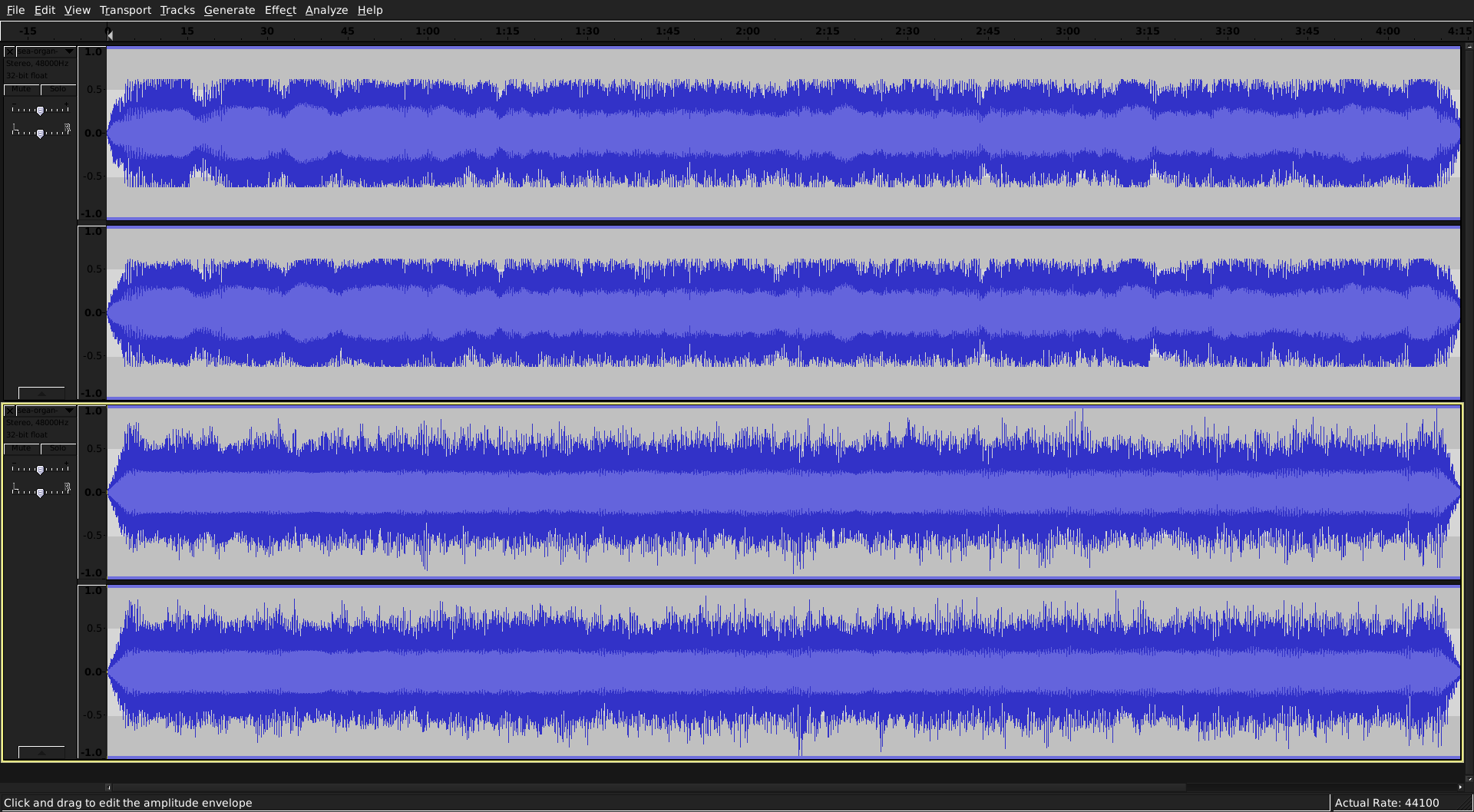Viewport: 1474px width, 812px height.
Task: Click the first track's right channel waveform
Action: [x=783, y=312]
